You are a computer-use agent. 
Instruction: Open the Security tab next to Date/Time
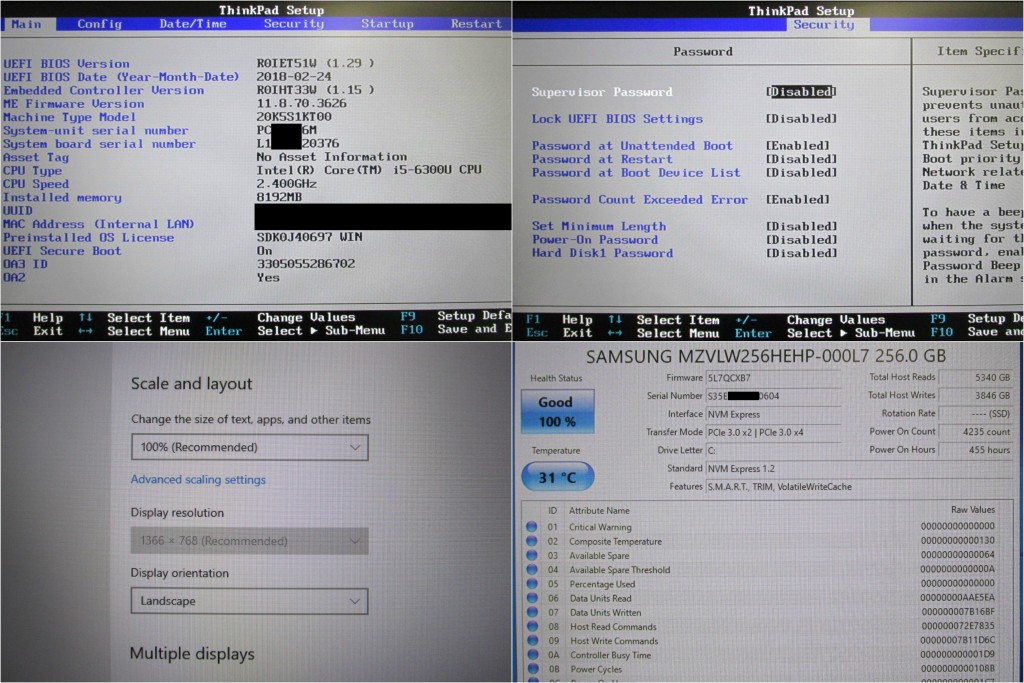click(x=294, y=24)
